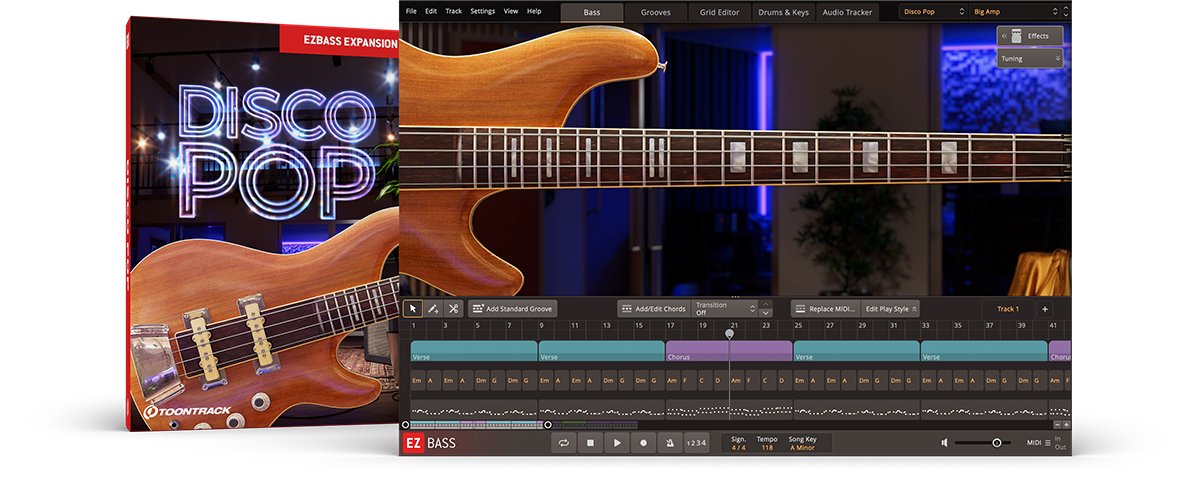This screenshot has height=488, width=1200.
Task: Select the arrow pointer tool
Action: [x=413, y=309]
